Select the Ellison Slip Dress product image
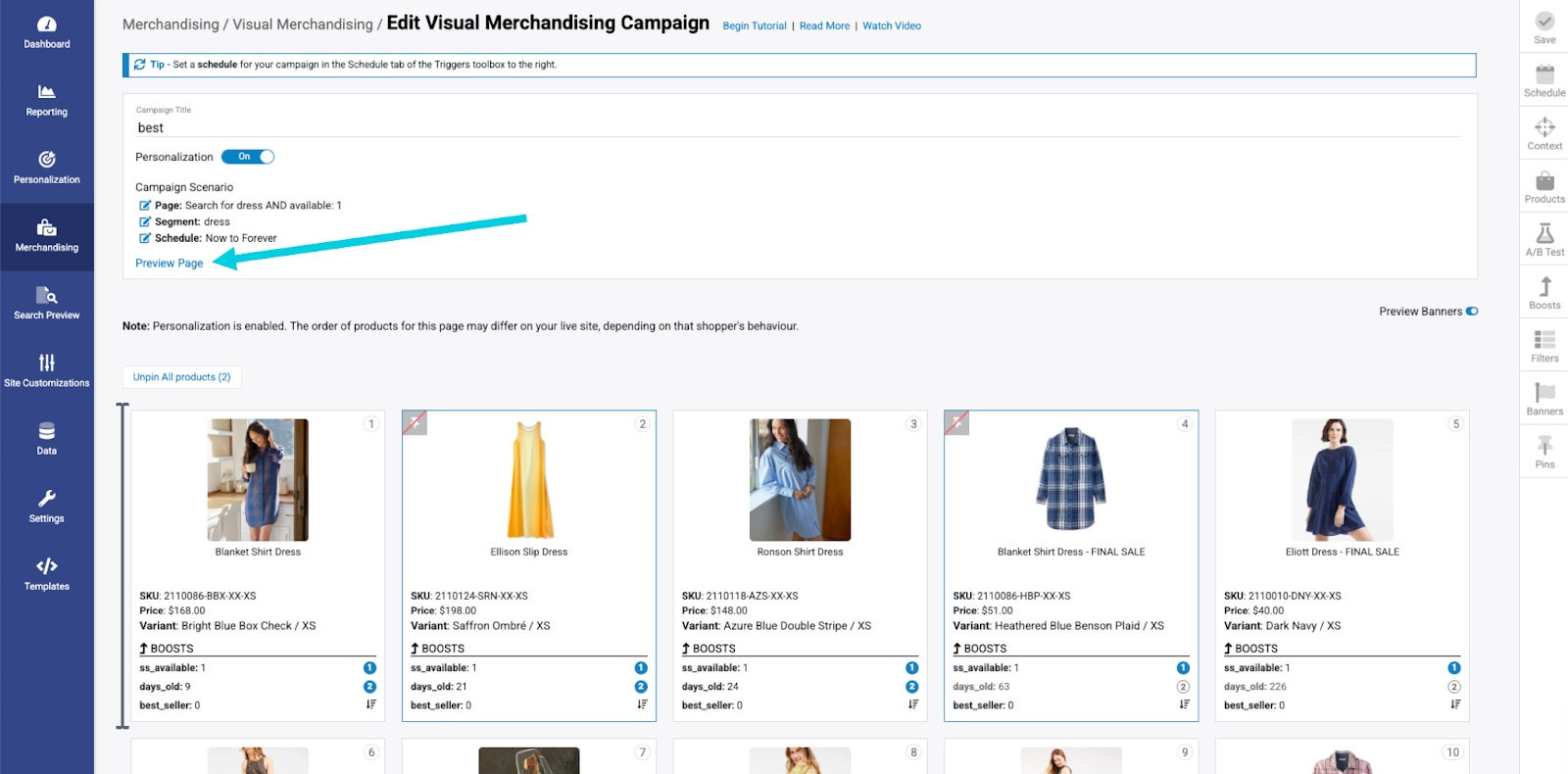This screenshot has height=774, width=1568. 529,480
